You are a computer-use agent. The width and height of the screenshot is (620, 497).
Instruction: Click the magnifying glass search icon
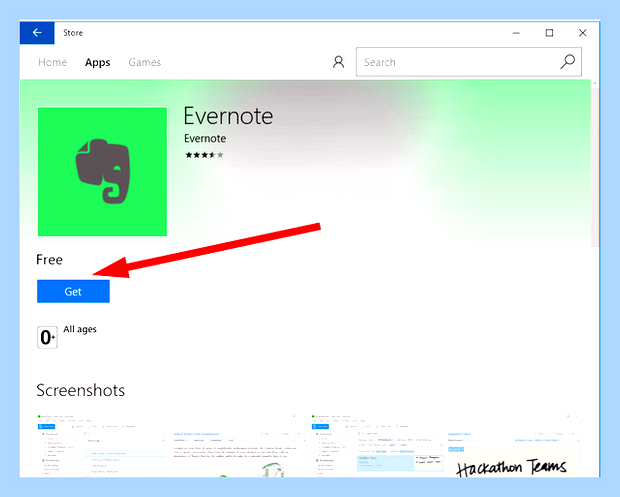click(567, 62)
